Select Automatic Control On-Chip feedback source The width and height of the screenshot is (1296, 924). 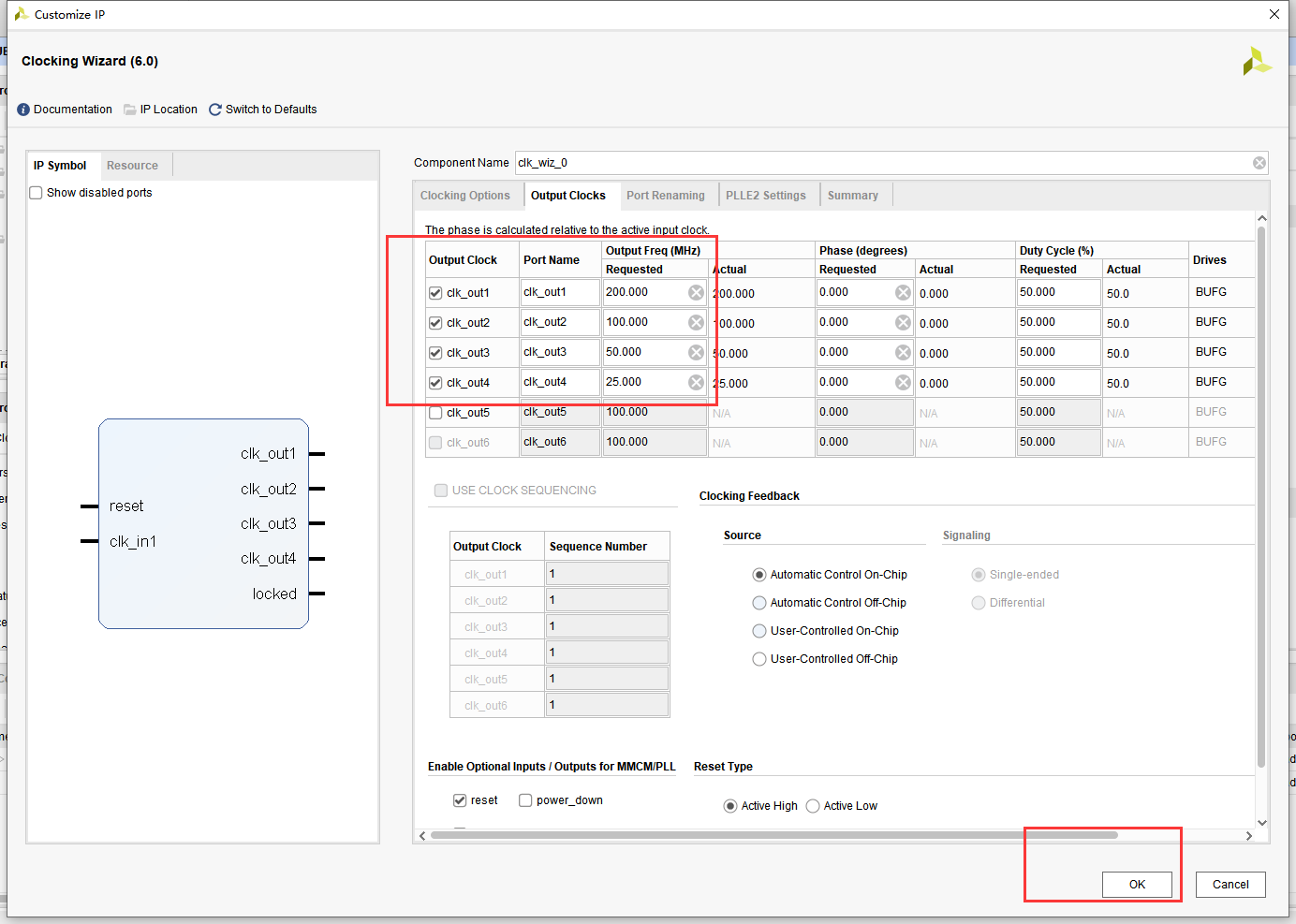[x=759, y=575]
